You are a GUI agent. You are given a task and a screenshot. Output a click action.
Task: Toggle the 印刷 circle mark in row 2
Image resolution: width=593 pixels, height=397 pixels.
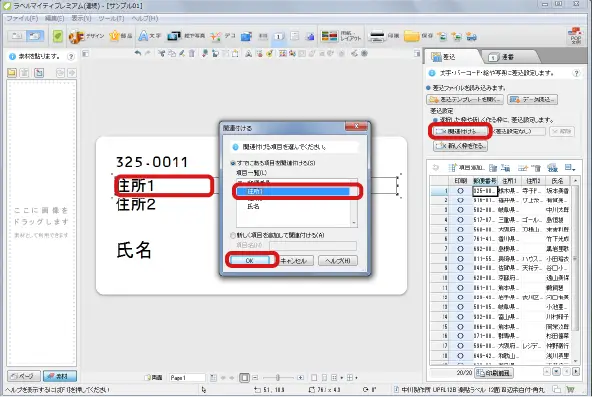[x=460, y=200]
